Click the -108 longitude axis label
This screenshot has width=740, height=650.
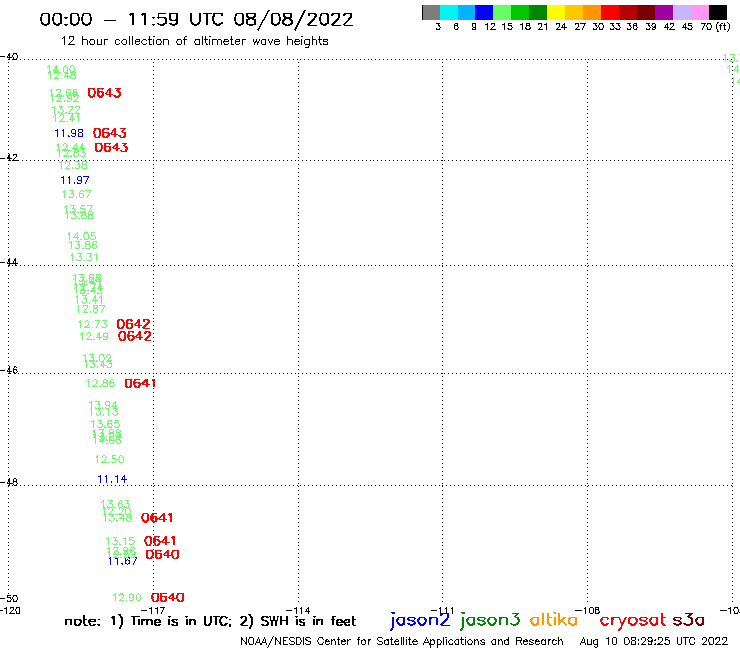point(588,610)
